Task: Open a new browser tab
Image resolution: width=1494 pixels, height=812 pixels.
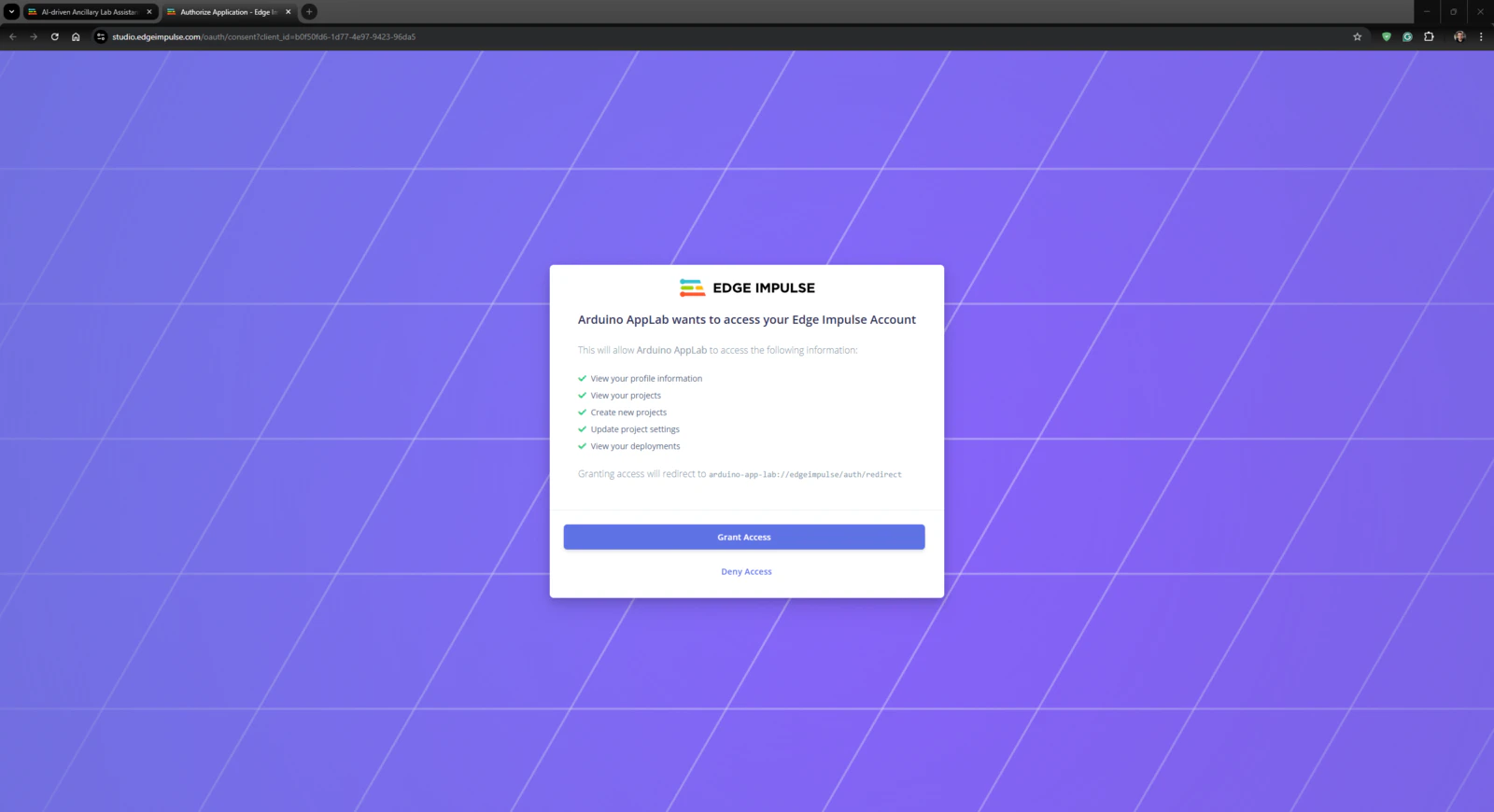Action: [309, 12]
